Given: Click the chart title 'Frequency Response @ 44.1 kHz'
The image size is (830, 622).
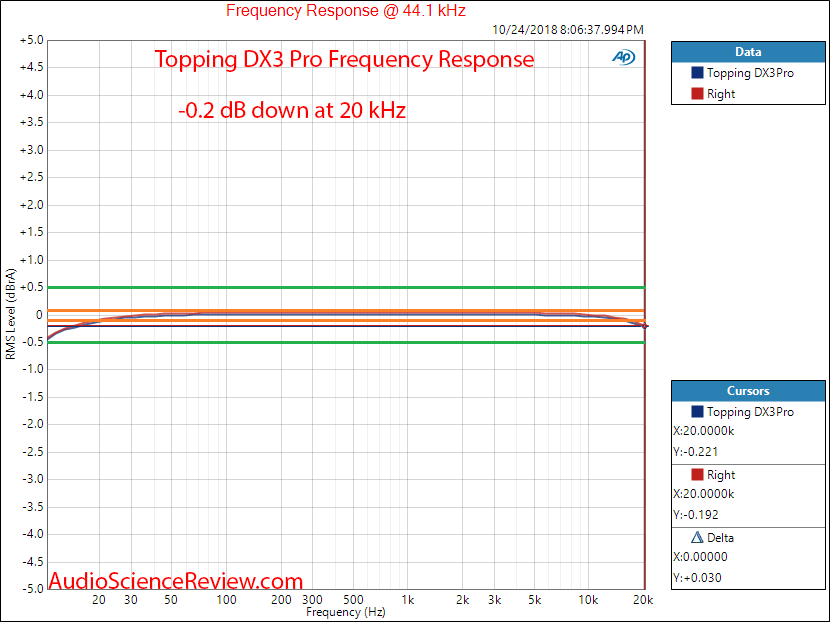Looking at the screenshot, I should (x=346, y=11).
